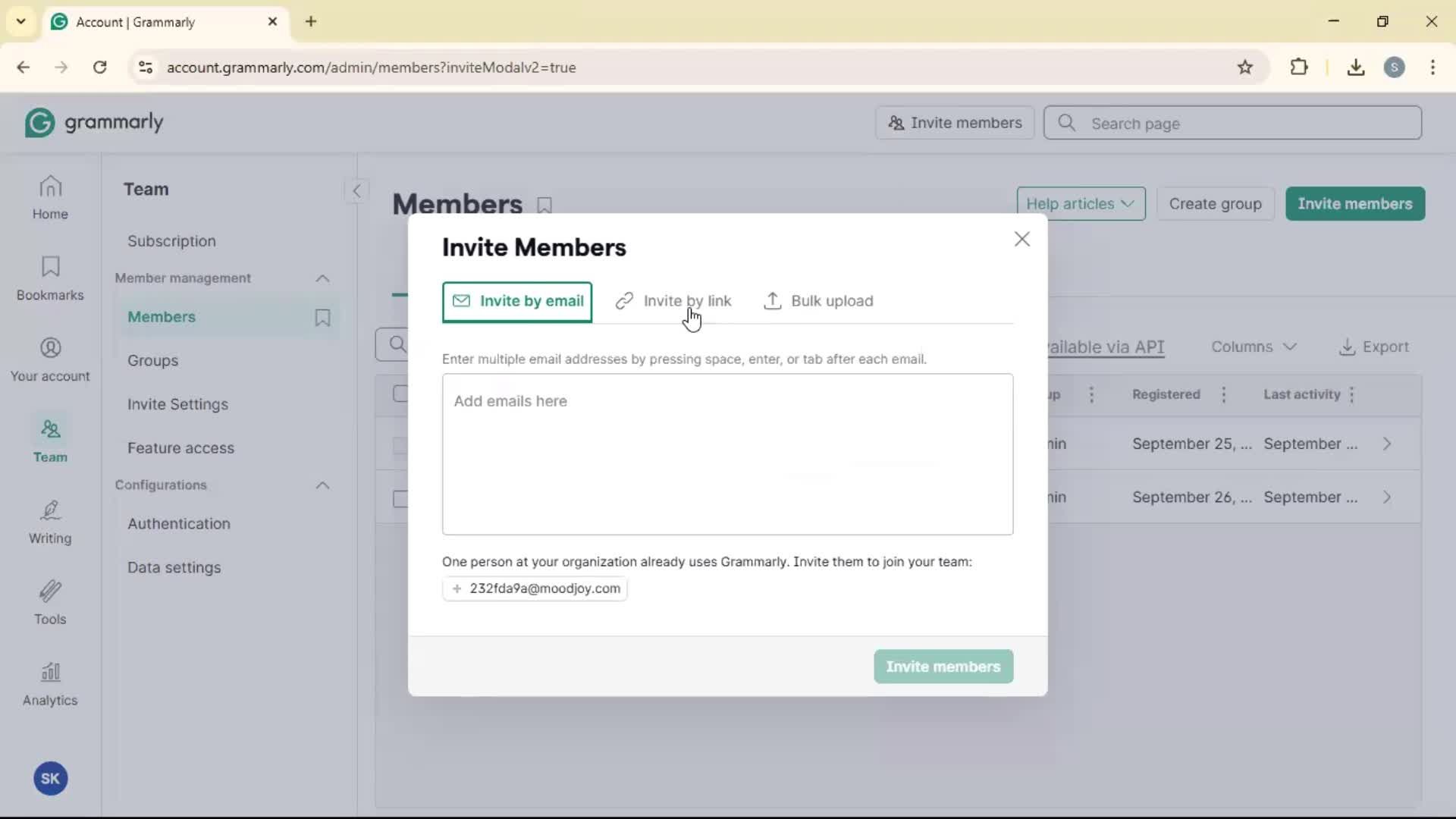Screen dimensions: 1456x819
Task: Toggle the select-all members checkbox
Action: click(400, 394)
